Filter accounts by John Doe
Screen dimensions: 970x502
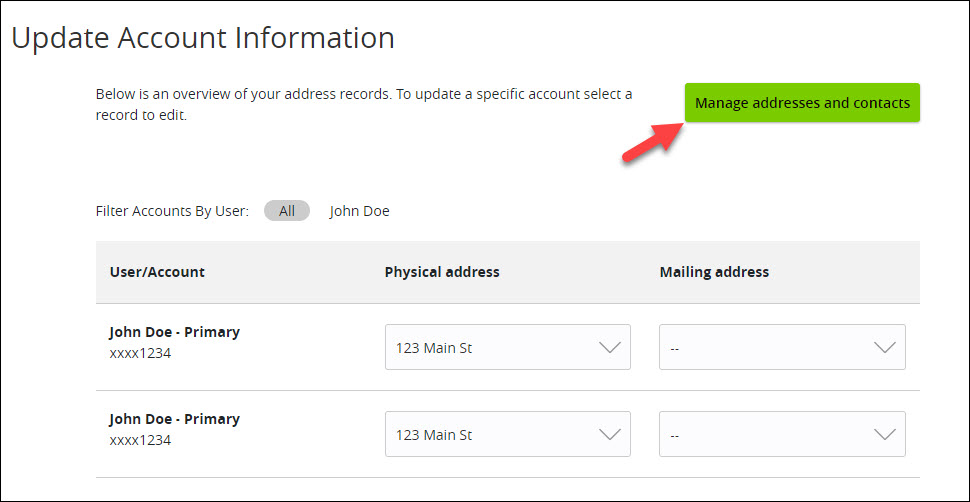[x=359, y=211]
